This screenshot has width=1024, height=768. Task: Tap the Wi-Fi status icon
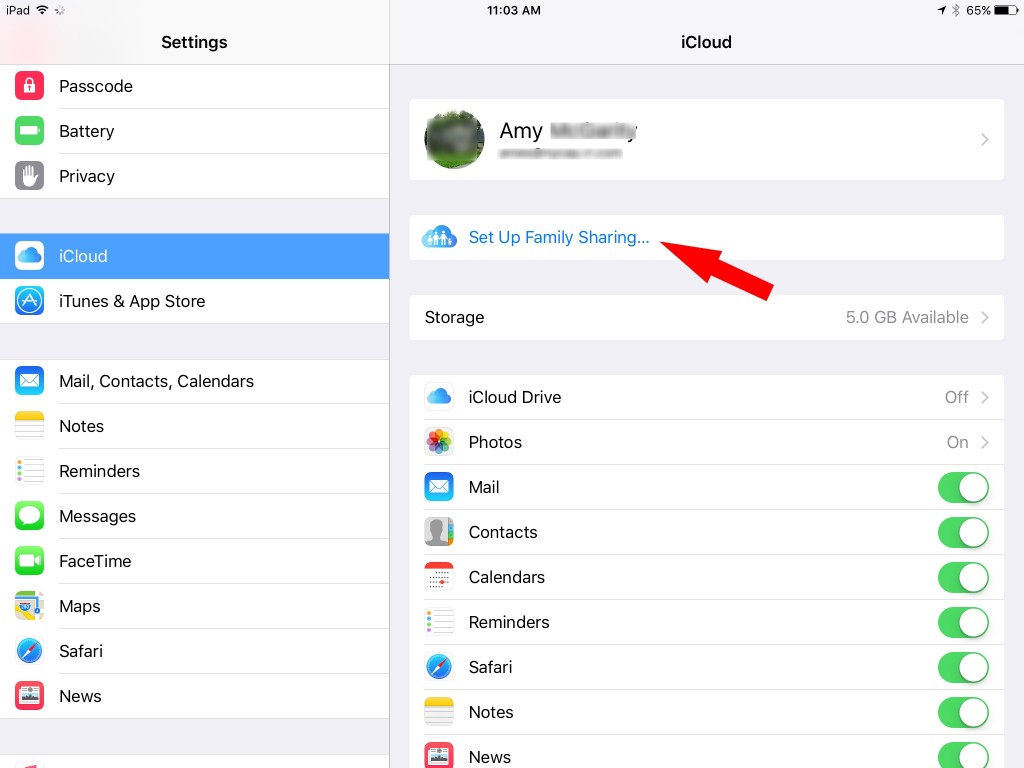pyautogui.click(x=42, y=10)
